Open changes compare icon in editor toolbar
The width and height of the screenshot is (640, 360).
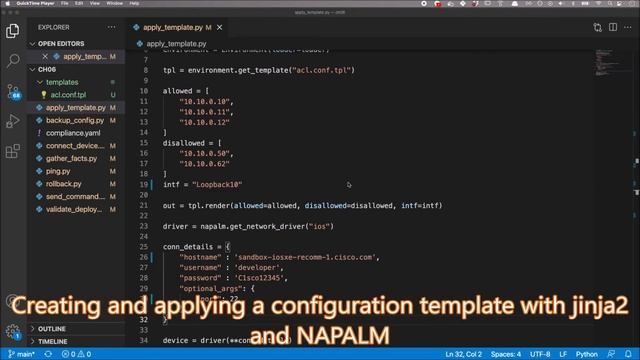pos(597,27)
